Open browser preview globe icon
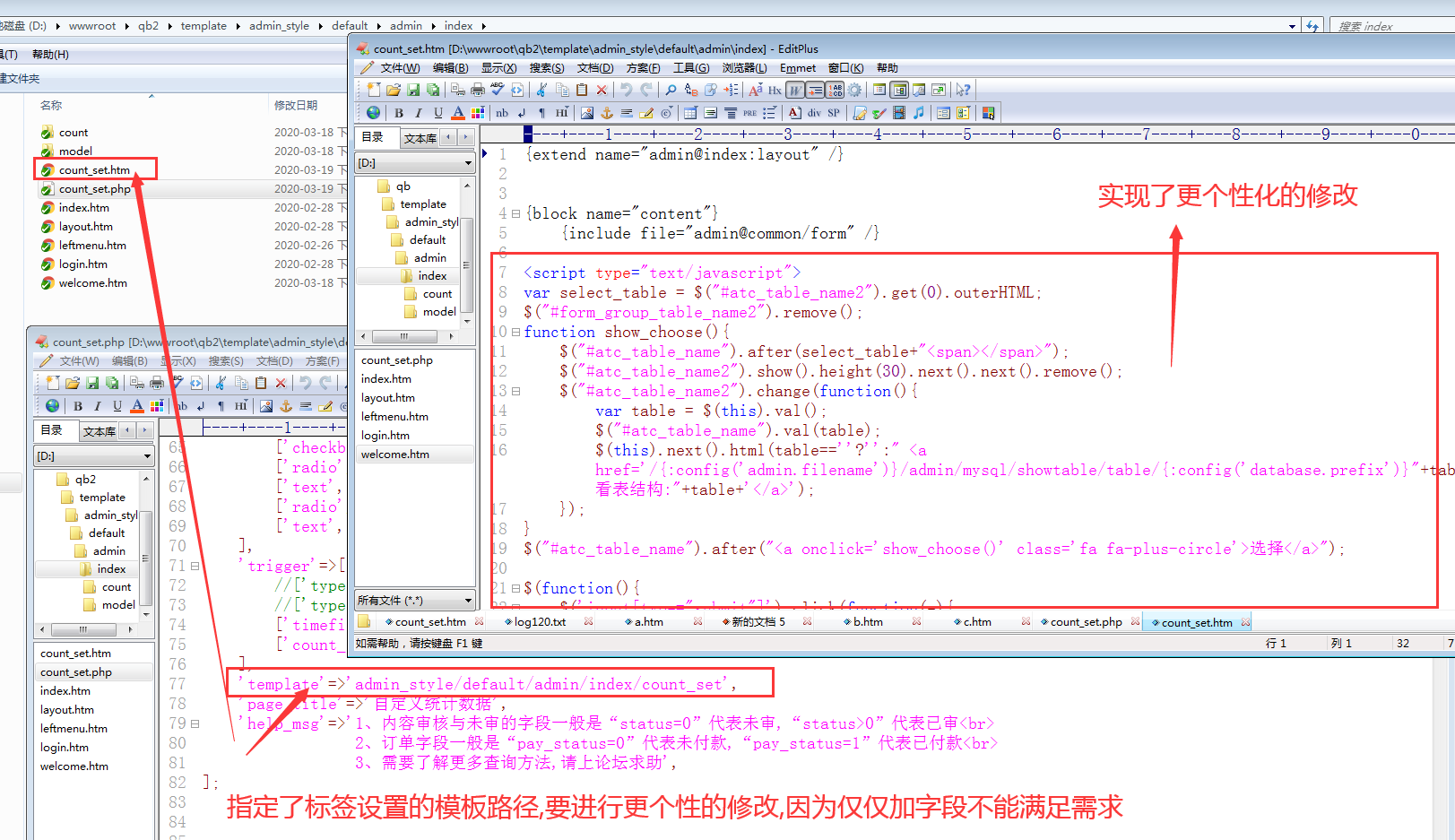The width and height of the screenshot is (1455, 840). tap(373, 113)
